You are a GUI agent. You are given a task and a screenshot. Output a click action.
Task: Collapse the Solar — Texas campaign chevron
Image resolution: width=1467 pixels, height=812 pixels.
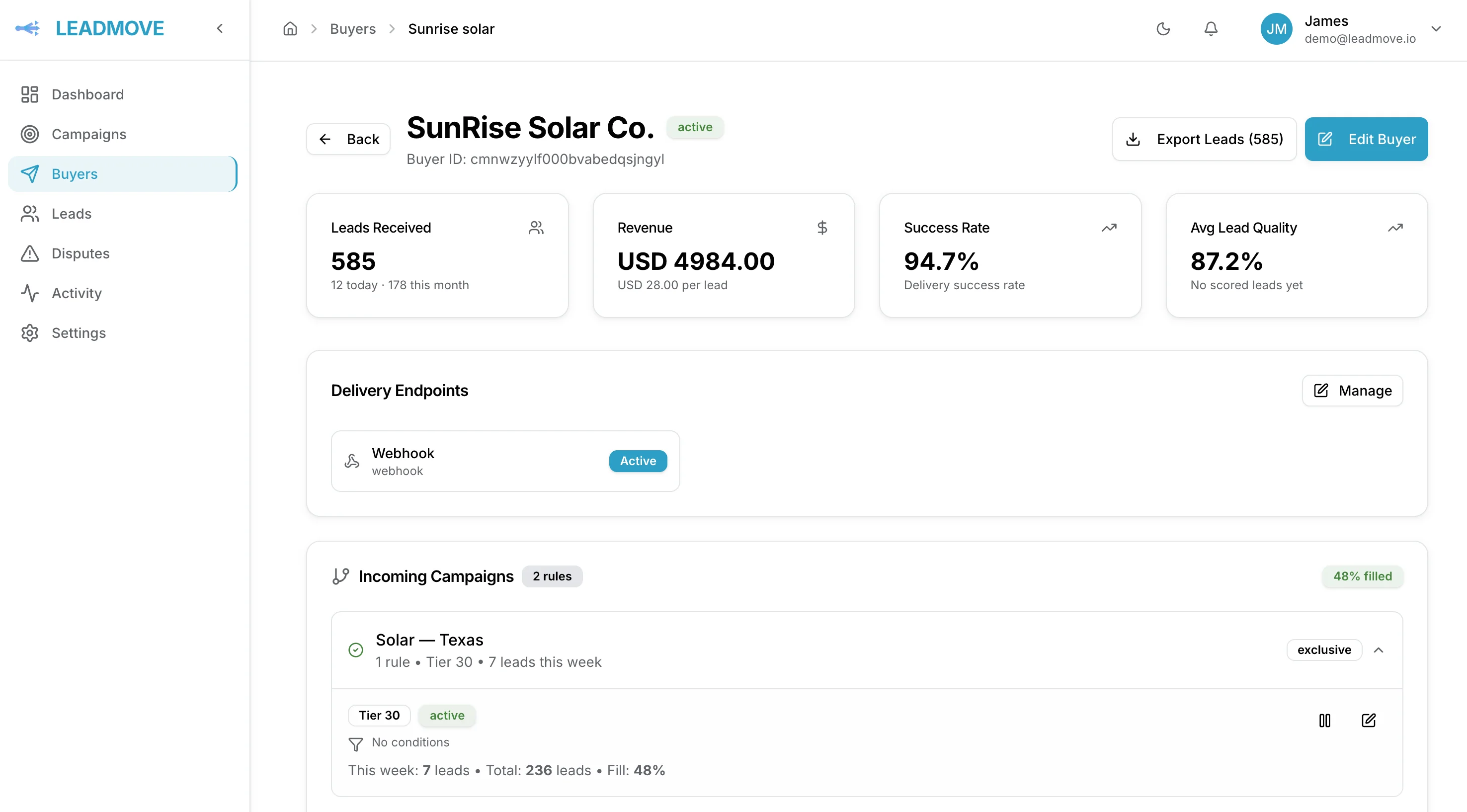[1378, 650]
